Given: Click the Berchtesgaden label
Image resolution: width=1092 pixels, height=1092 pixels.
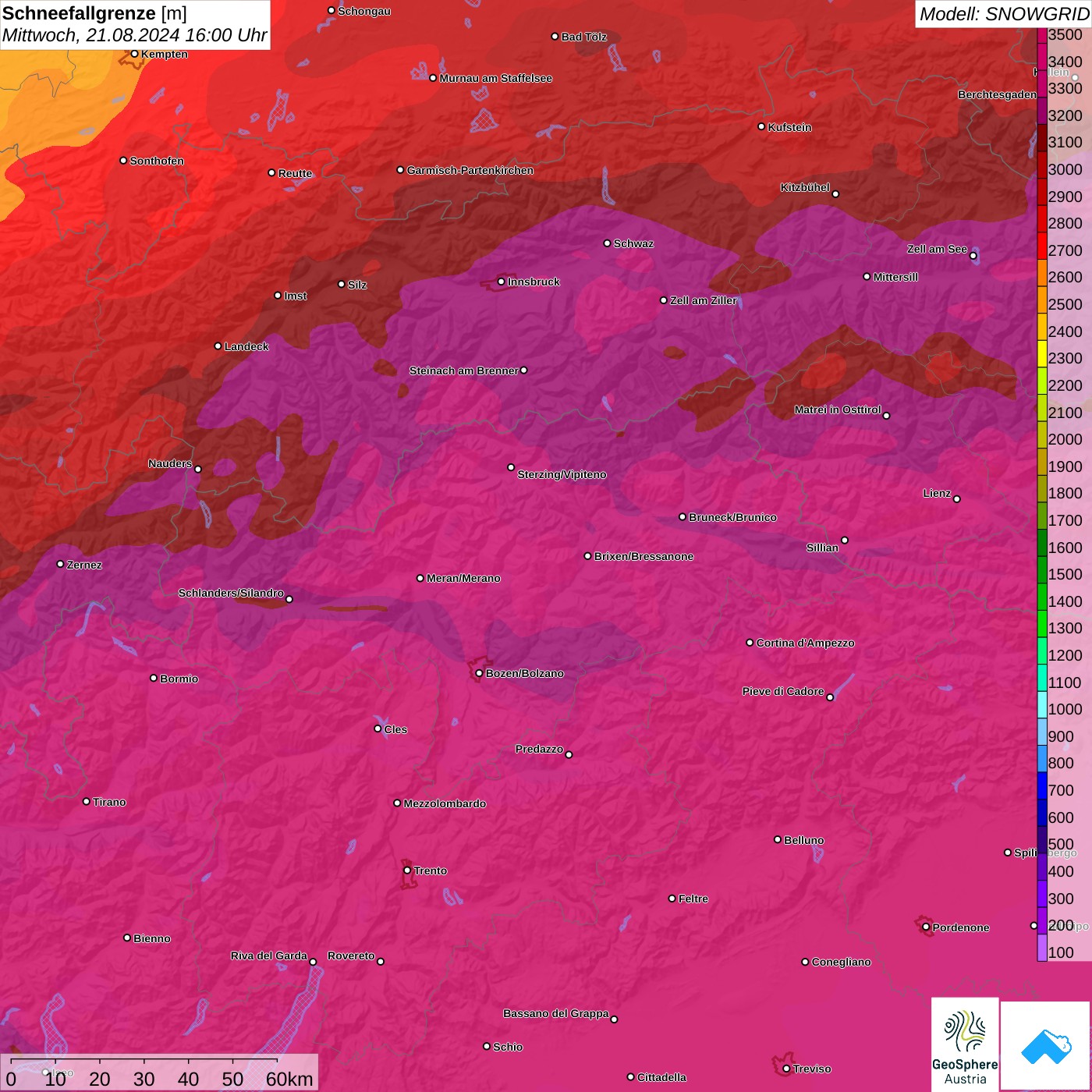Looking at the screenshot, I should coord(997,94).
